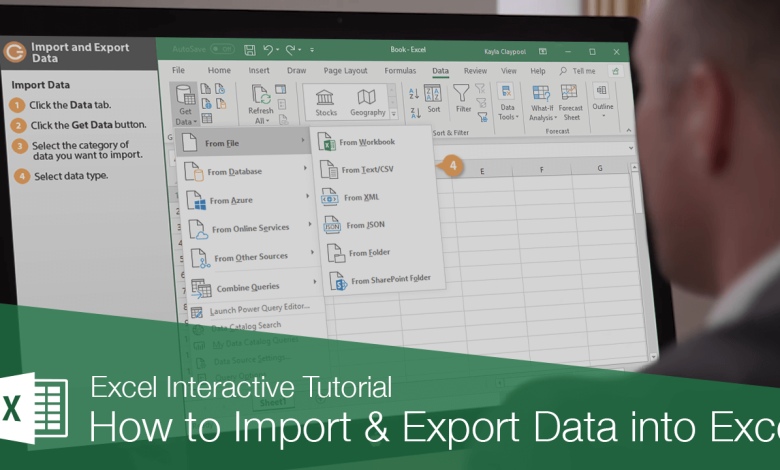Click the Edit Links icon
Viewport: 780px width, 470px height.
pos(283,119)
